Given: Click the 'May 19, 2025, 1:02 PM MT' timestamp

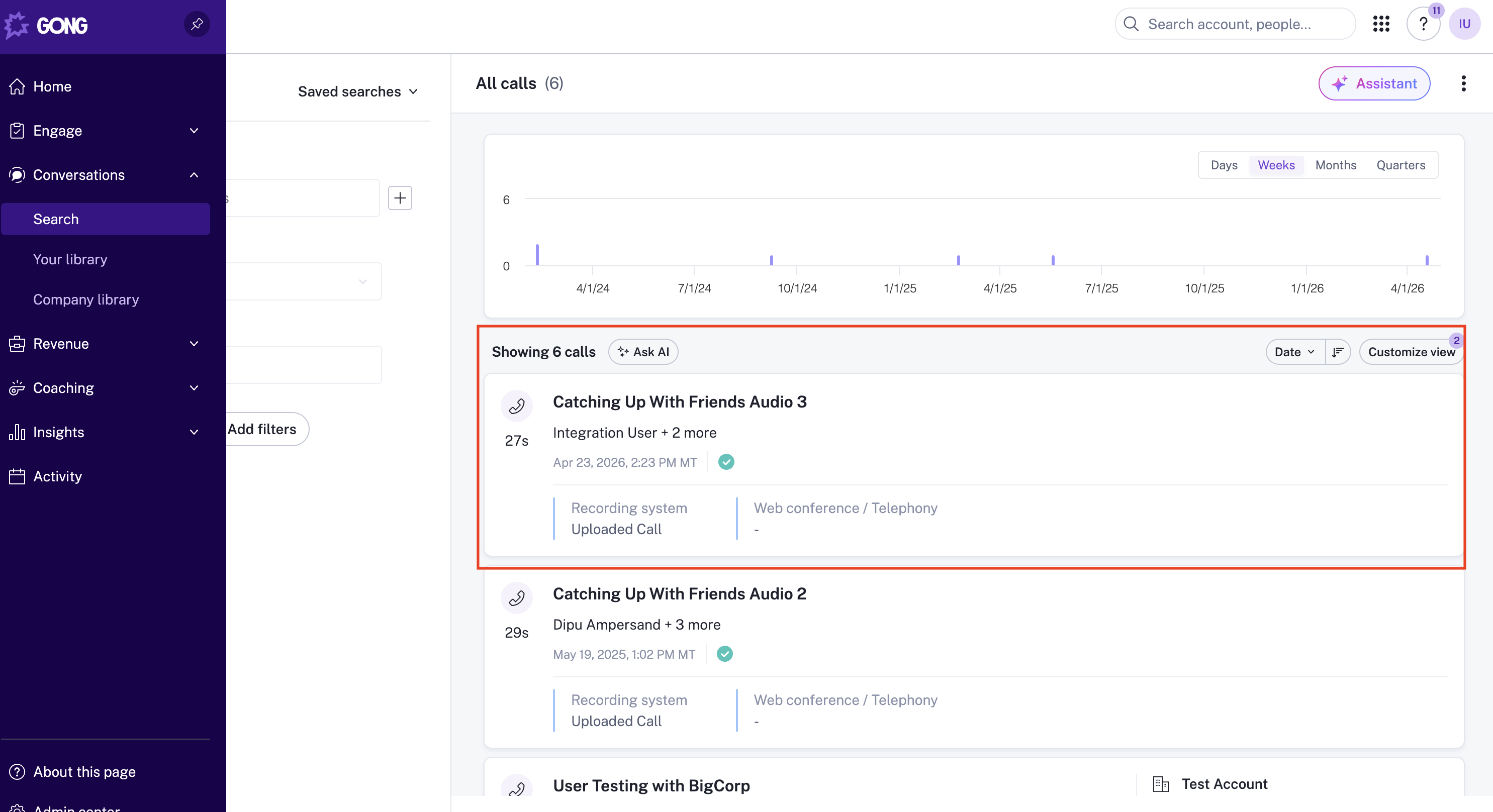Looking at the screenshot, I should point(624,654).
